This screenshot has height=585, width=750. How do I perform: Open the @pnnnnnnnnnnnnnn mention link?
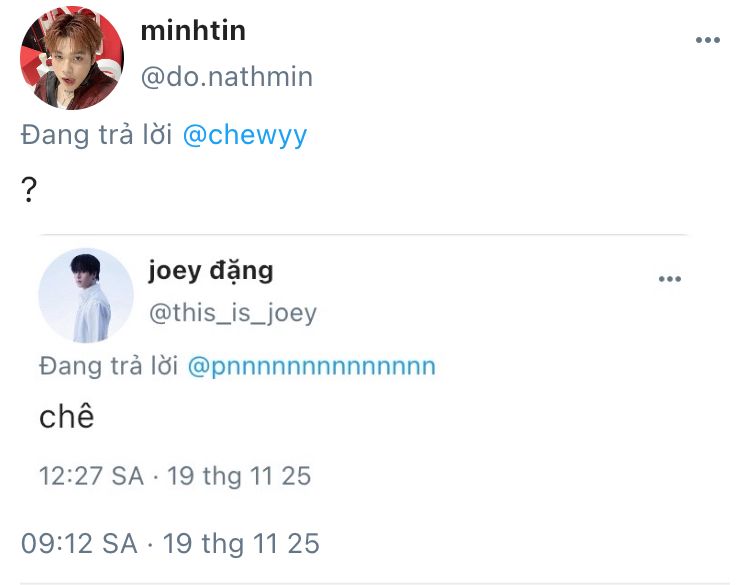(311, 366)
